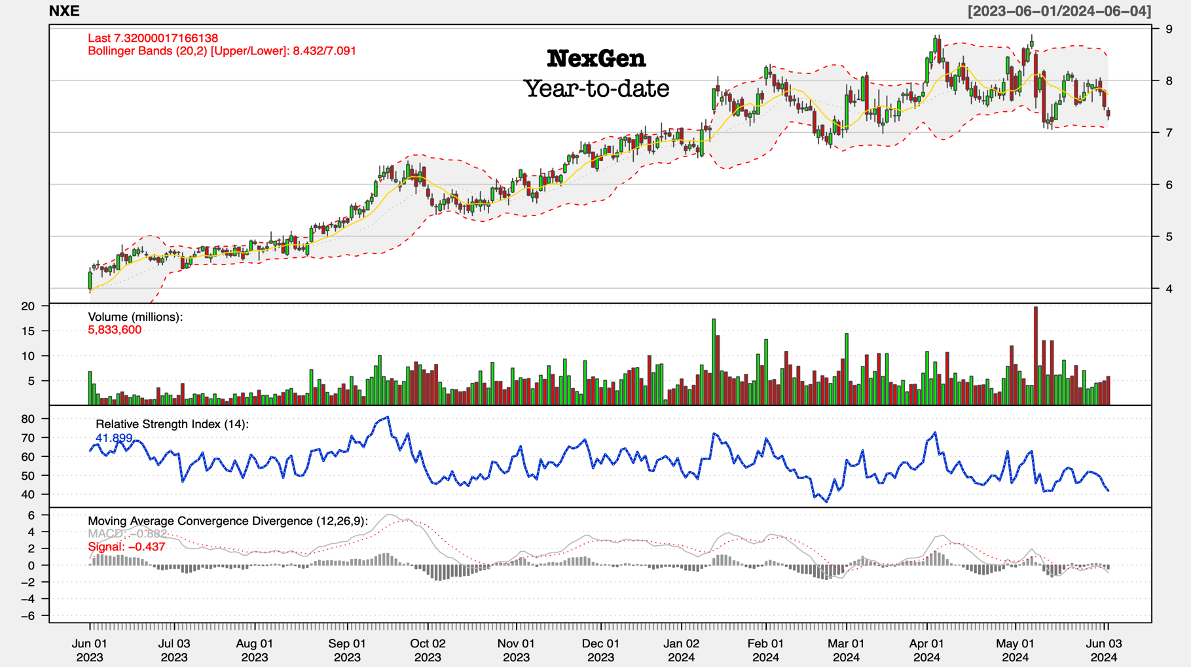Screen dimensions: 1192x668
Task: Click the RSI peak above 80 in September
Action: pos(388,417)
